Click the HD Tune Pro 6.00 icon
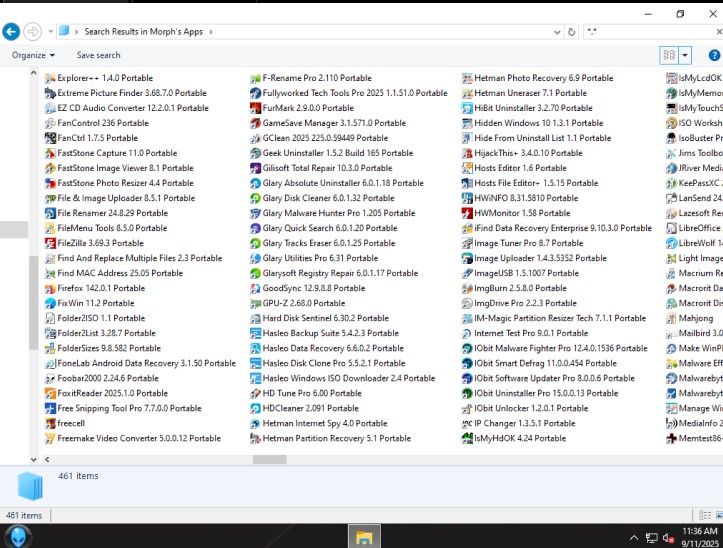 point(255,393)
